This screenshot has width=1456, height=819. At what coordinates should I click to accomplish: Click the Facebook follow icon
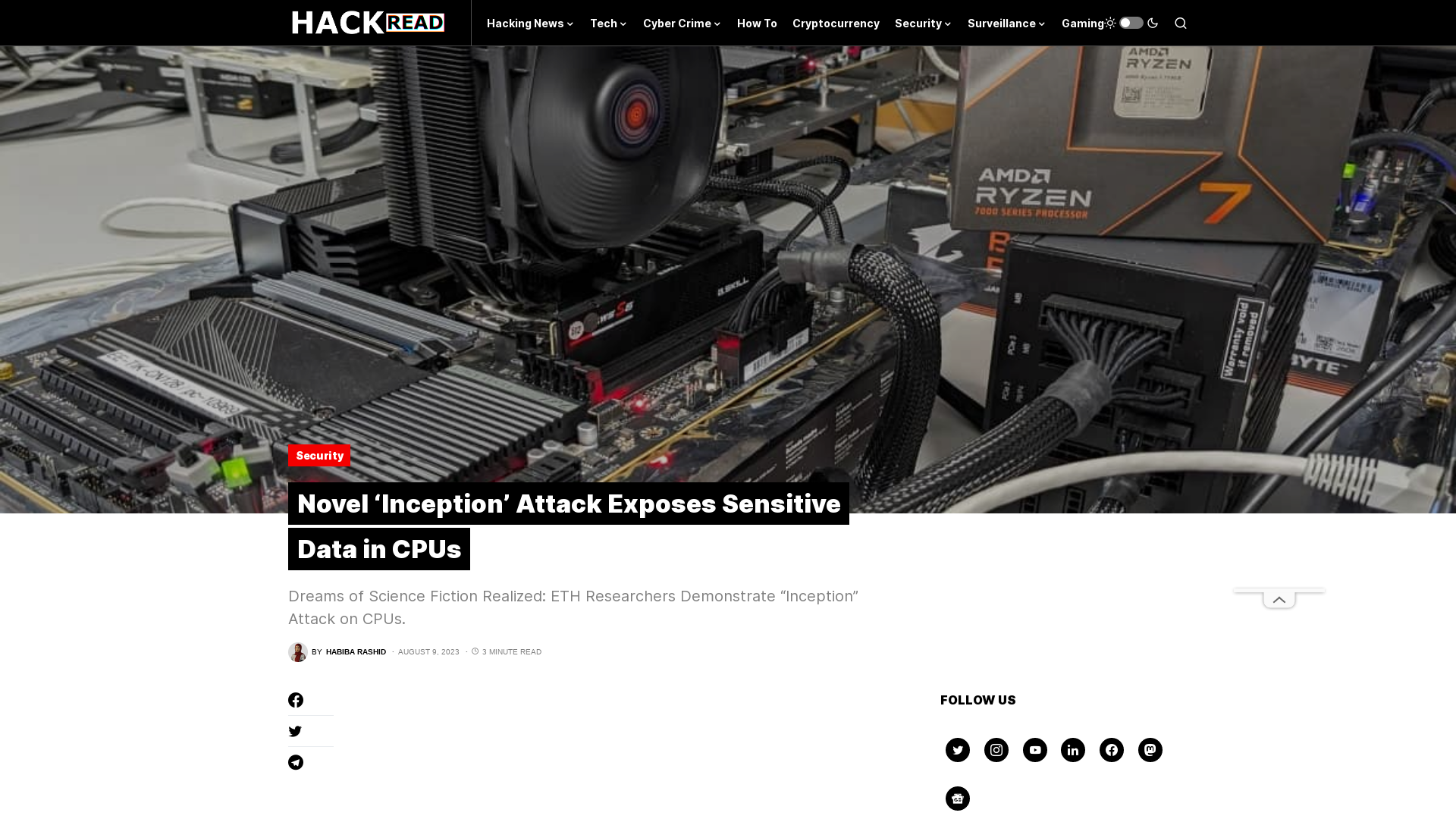[x=1111, y=750]
